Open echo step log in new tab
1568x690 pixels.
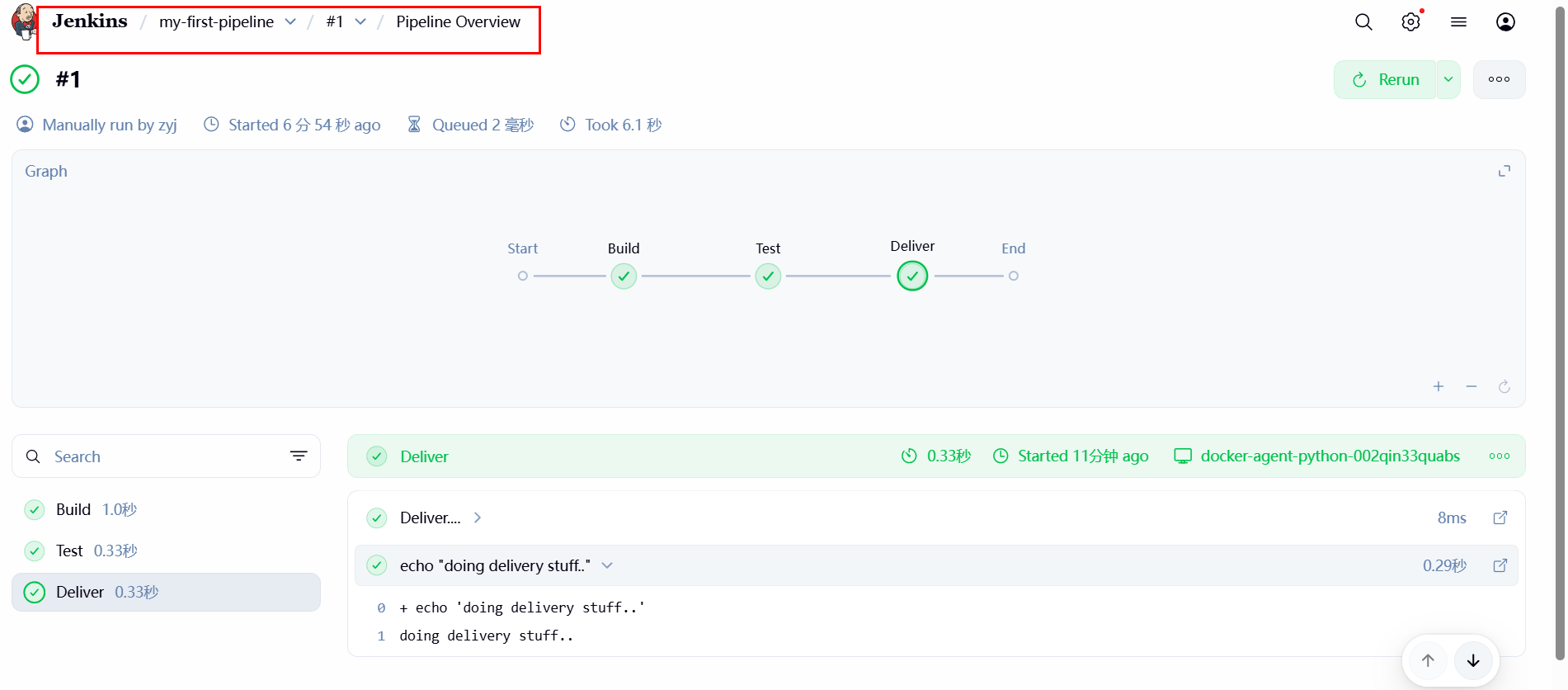1500,565
